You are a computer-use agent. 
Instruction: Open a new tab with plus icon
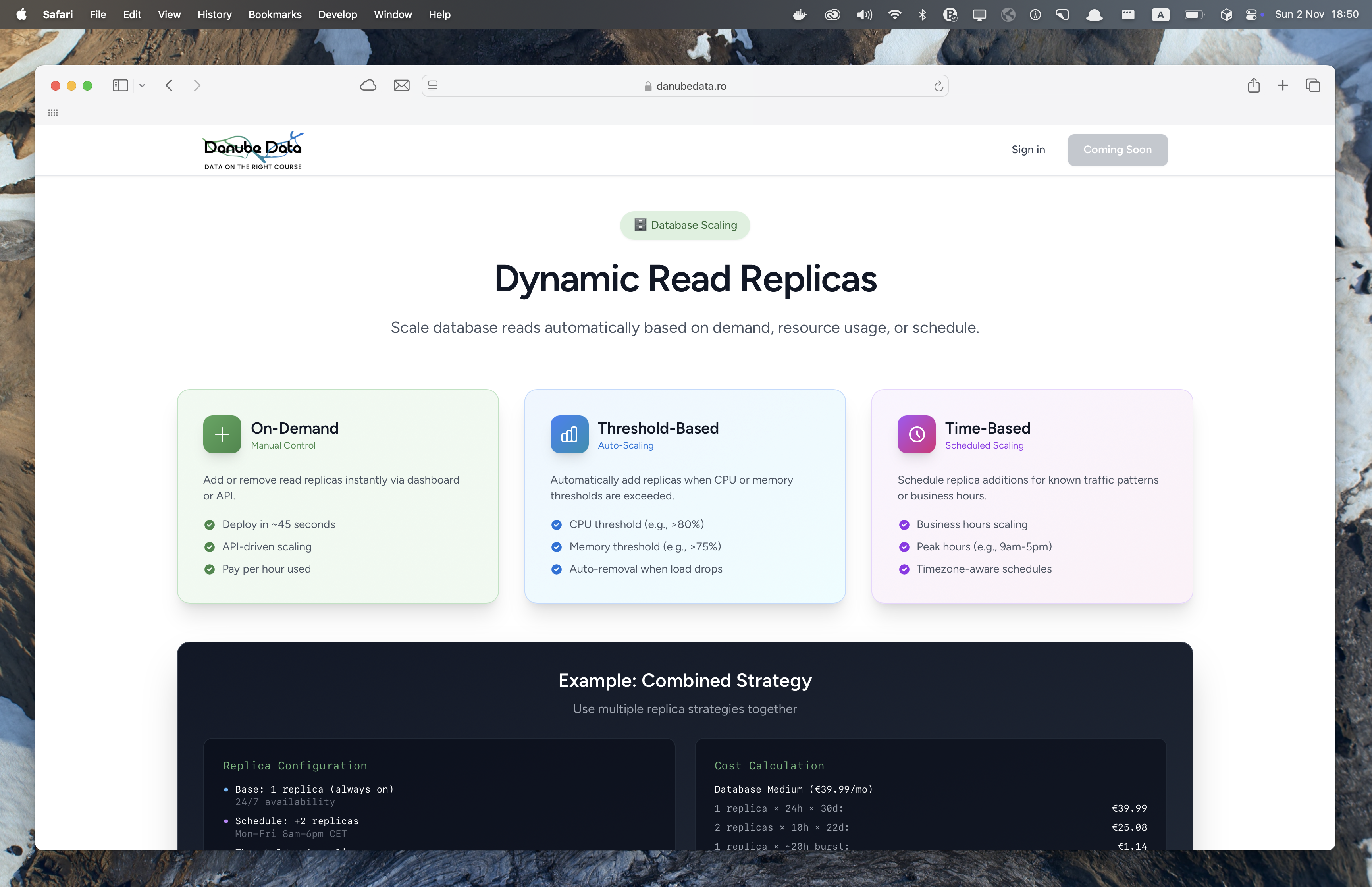(x=1283, y=86)
